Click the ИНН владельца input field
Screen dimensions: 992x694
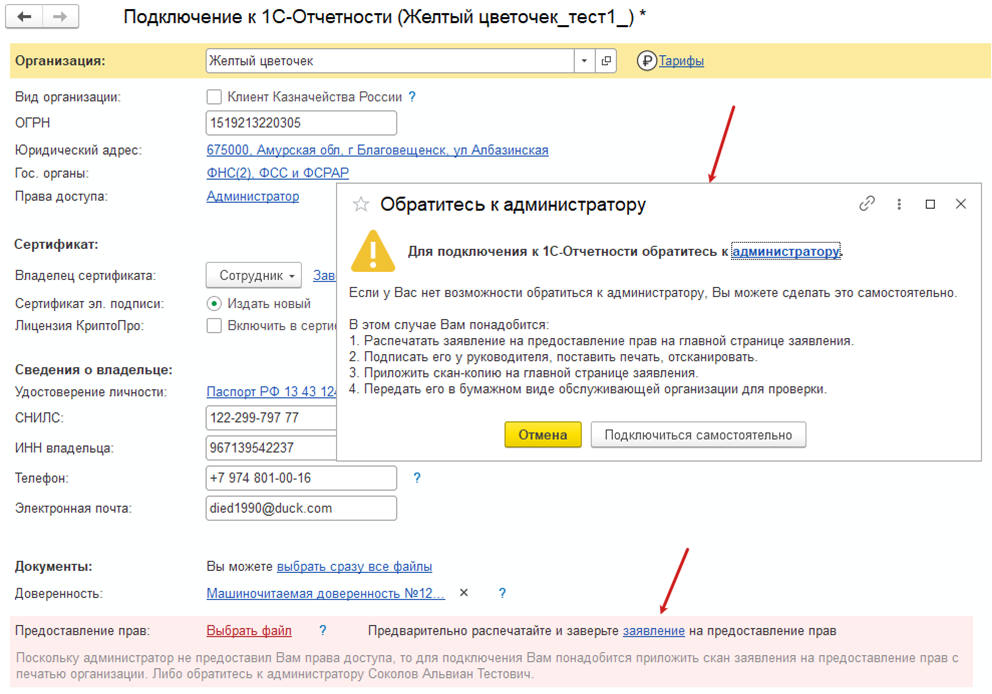[271, 448]
